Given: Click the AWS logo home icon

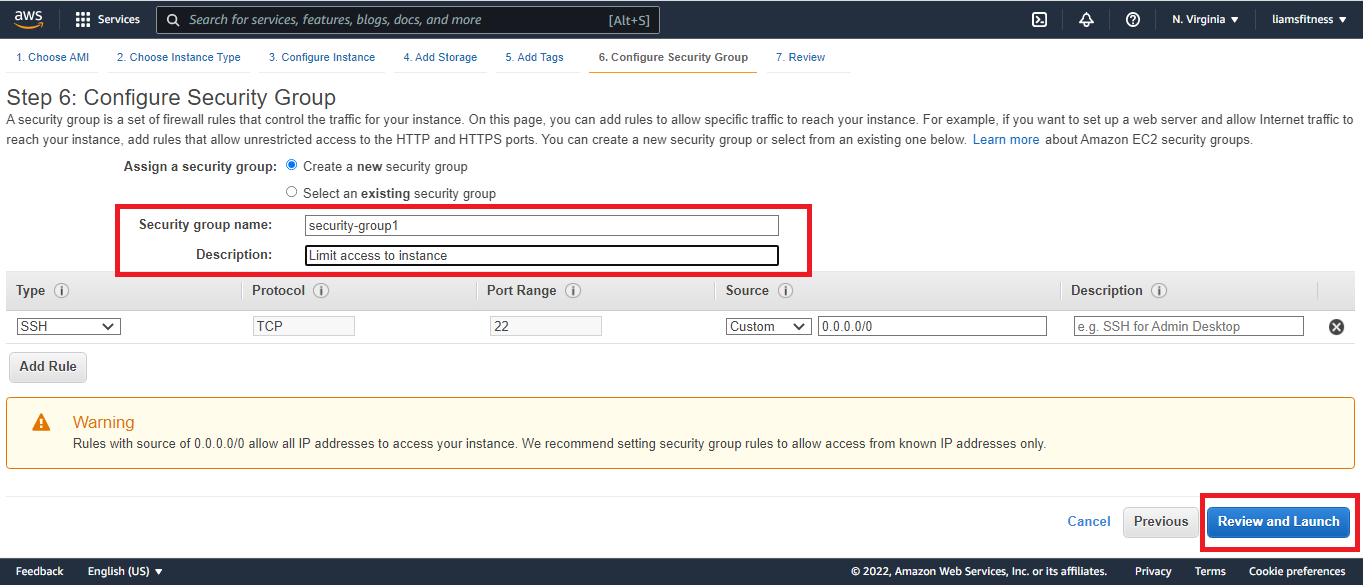Looking at the screenshot, I should (28, 19).
